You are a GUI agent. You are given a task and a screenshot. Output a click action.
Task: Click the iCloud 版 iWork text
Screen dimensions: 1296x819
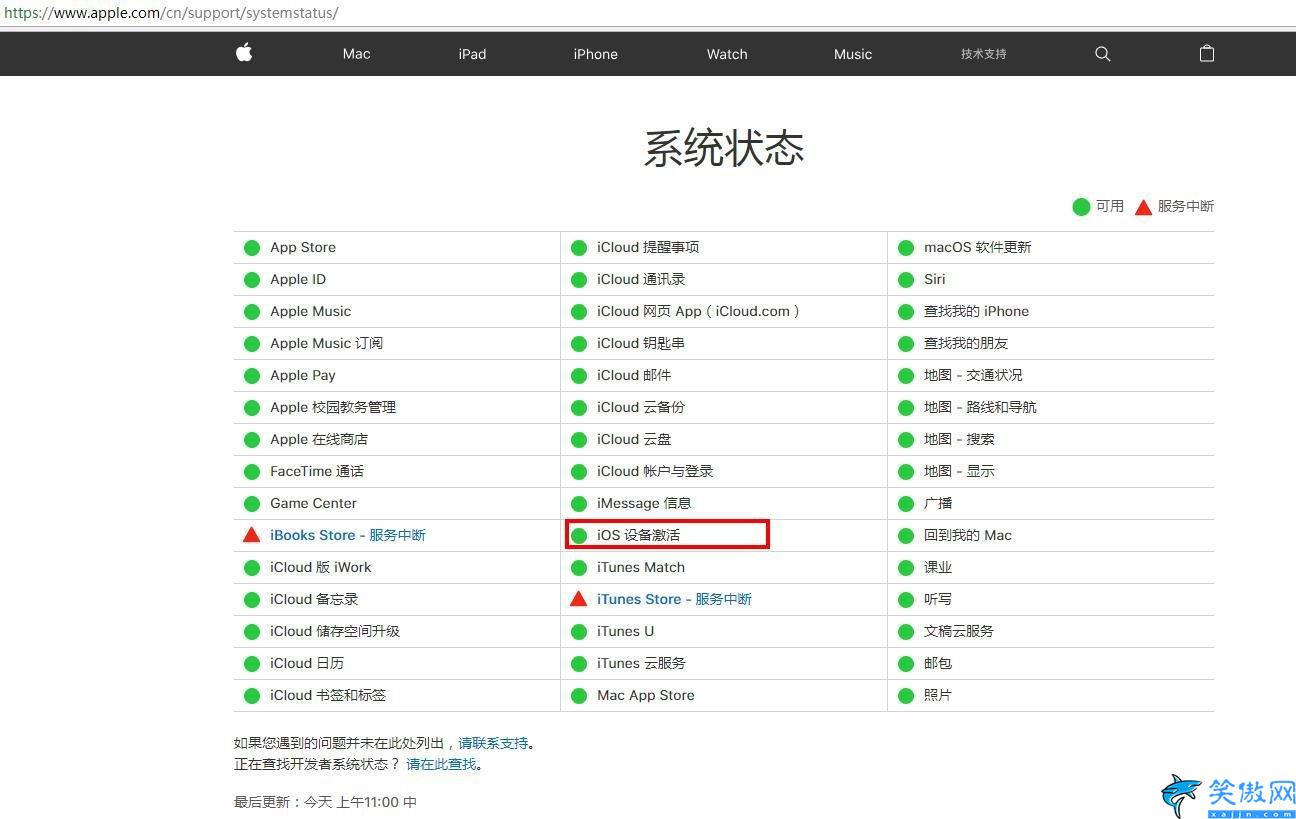coord(320,567)
